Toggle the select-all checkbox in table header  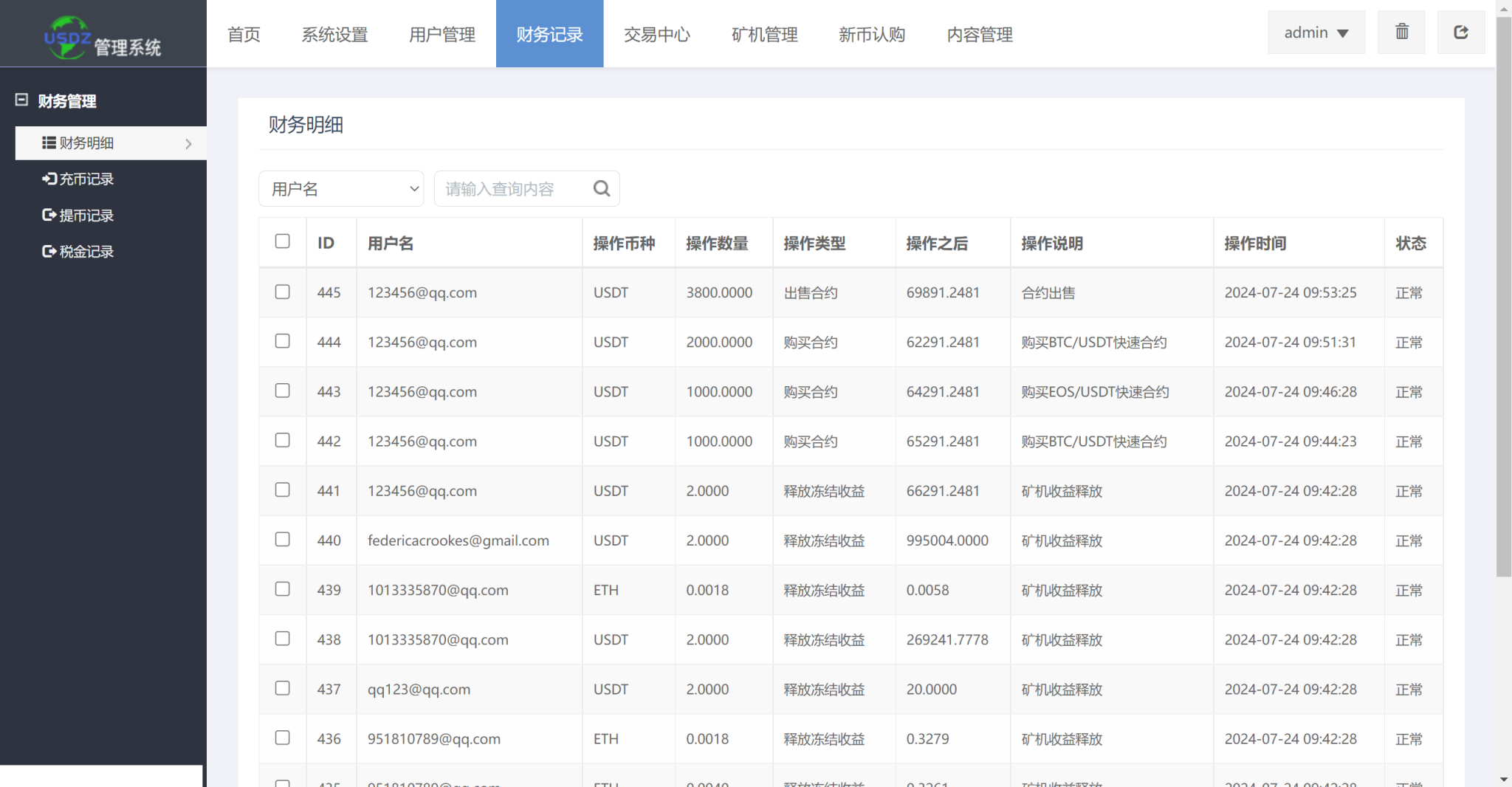coord(283,241)
